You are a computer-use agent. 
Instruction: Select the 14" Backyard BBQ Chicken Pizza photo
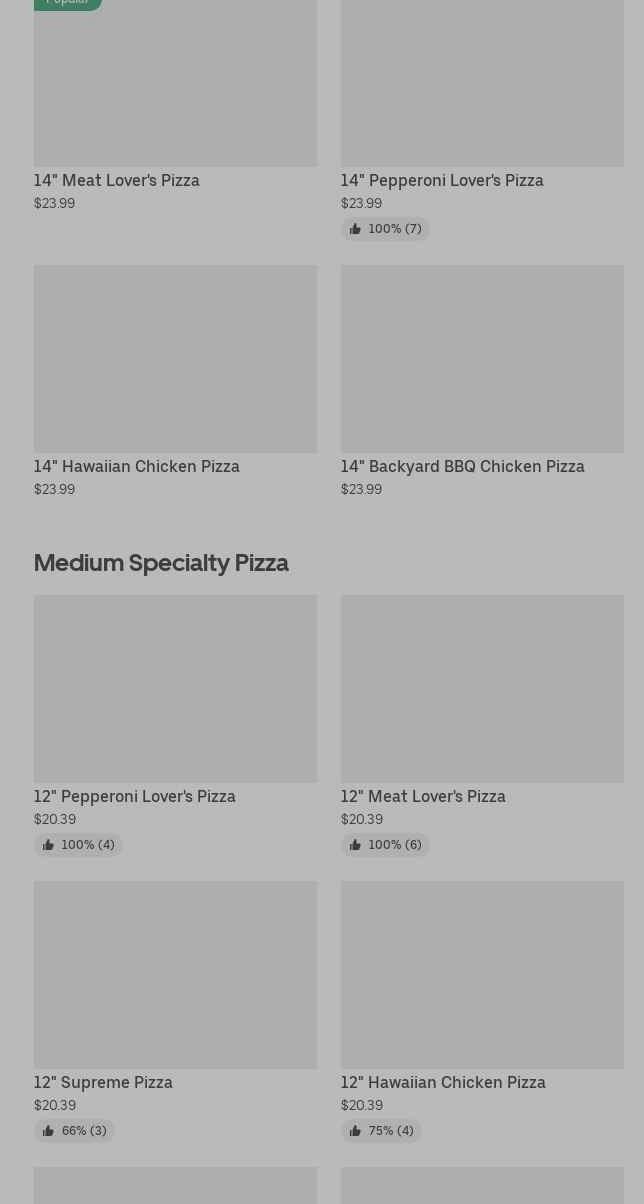click(x=482, y=358)
